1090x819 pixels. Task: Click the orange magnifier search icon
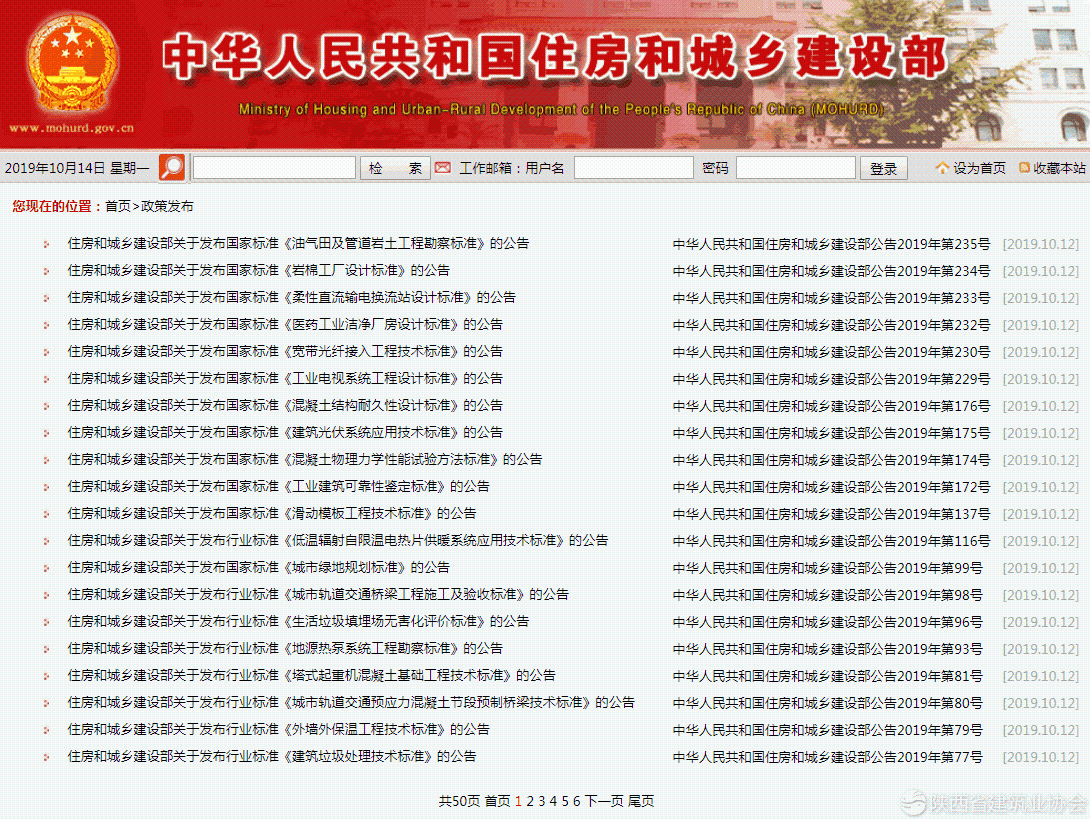(172, 168)
